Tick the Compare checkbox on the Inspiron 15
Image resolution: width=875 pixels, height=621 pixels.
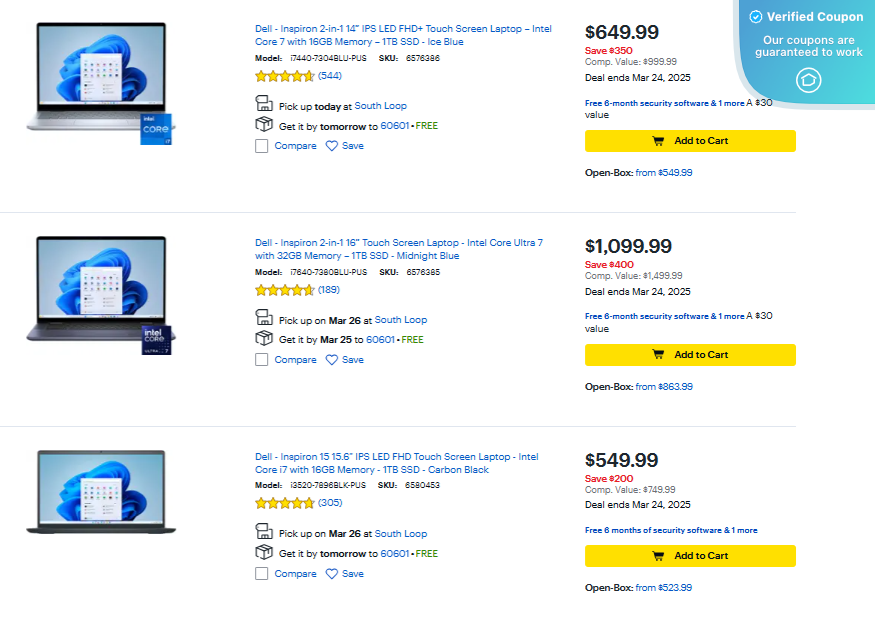263,573
